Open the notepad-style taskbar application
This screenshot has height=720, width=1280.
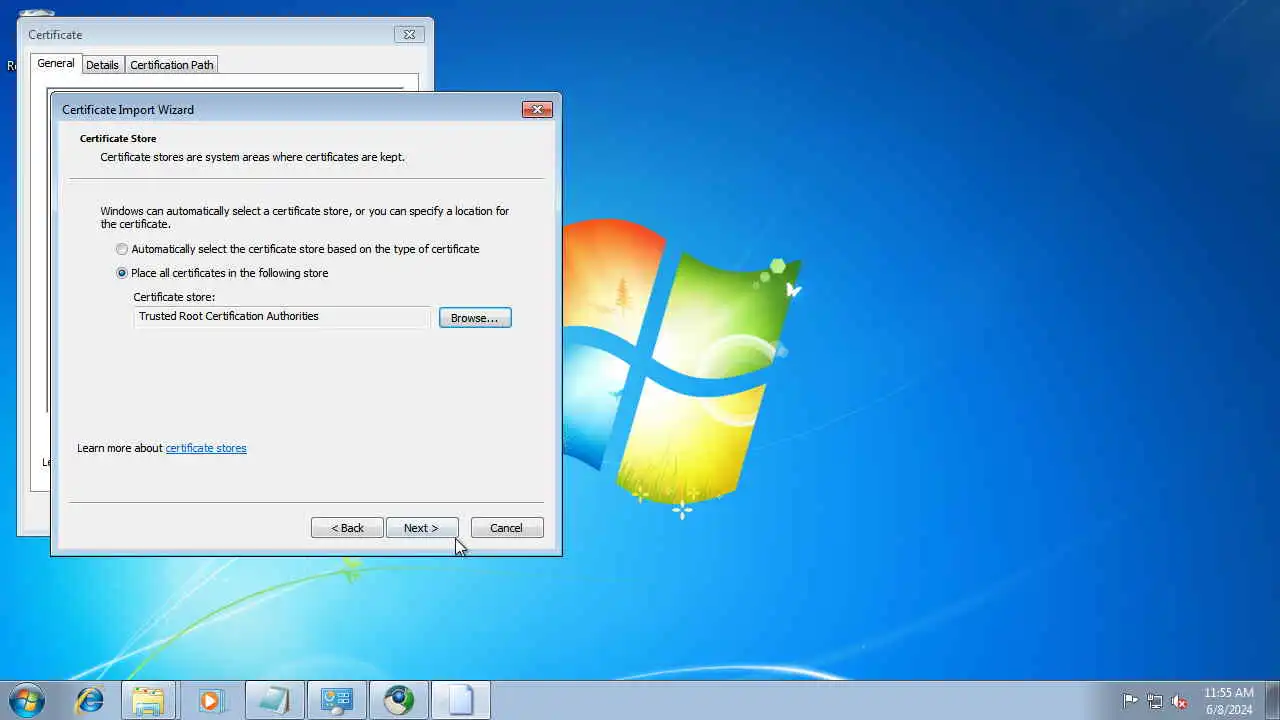coord(274,700)
